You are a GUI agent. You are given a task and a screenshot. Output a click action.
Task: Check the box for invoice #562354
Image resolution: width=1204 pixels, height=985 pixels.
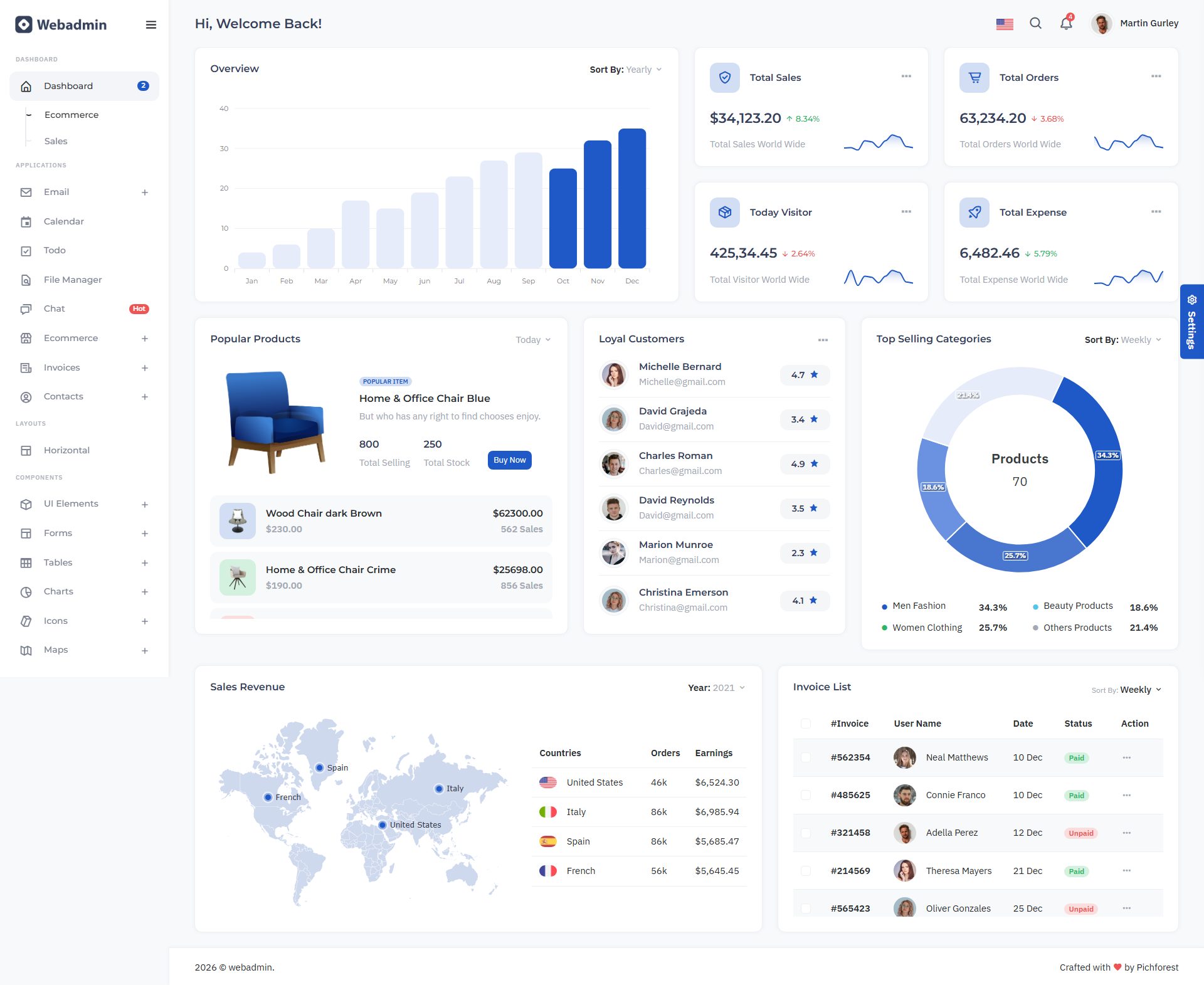pos(806,757)
